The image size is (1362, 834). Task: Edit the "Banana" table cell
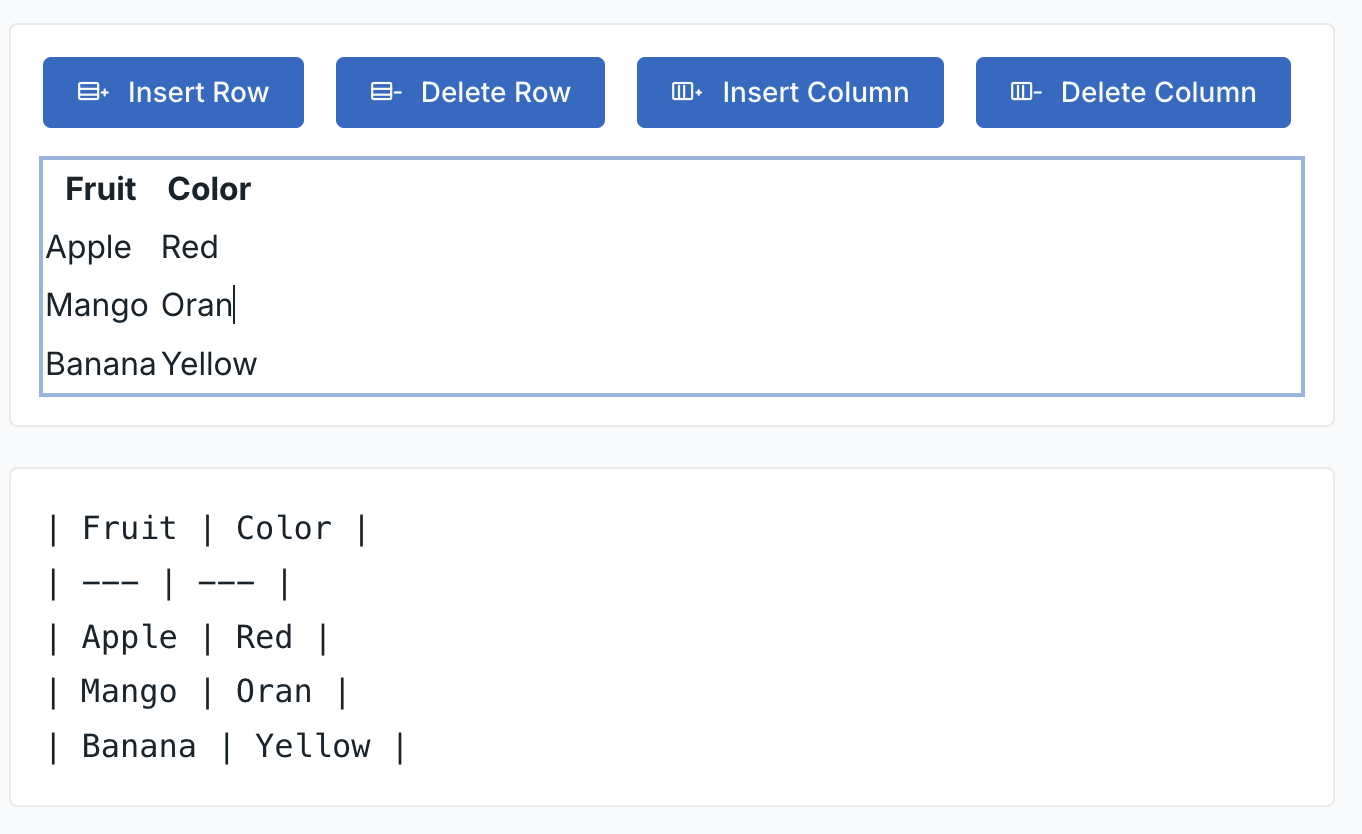pyautogui.click(x=101, y=363)
